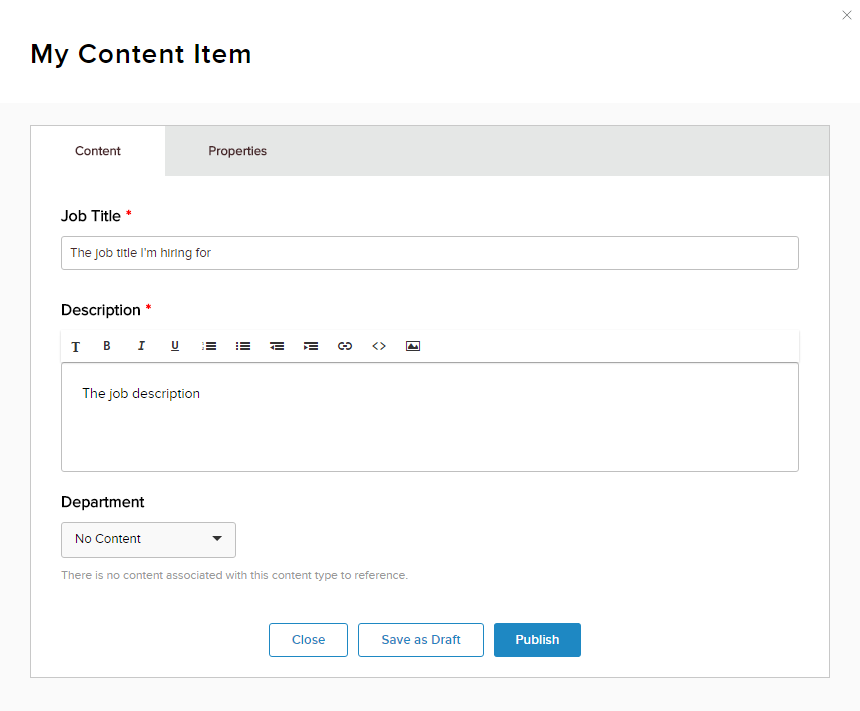Select the Content tab
860x711 pixels.
coord(98,151)
